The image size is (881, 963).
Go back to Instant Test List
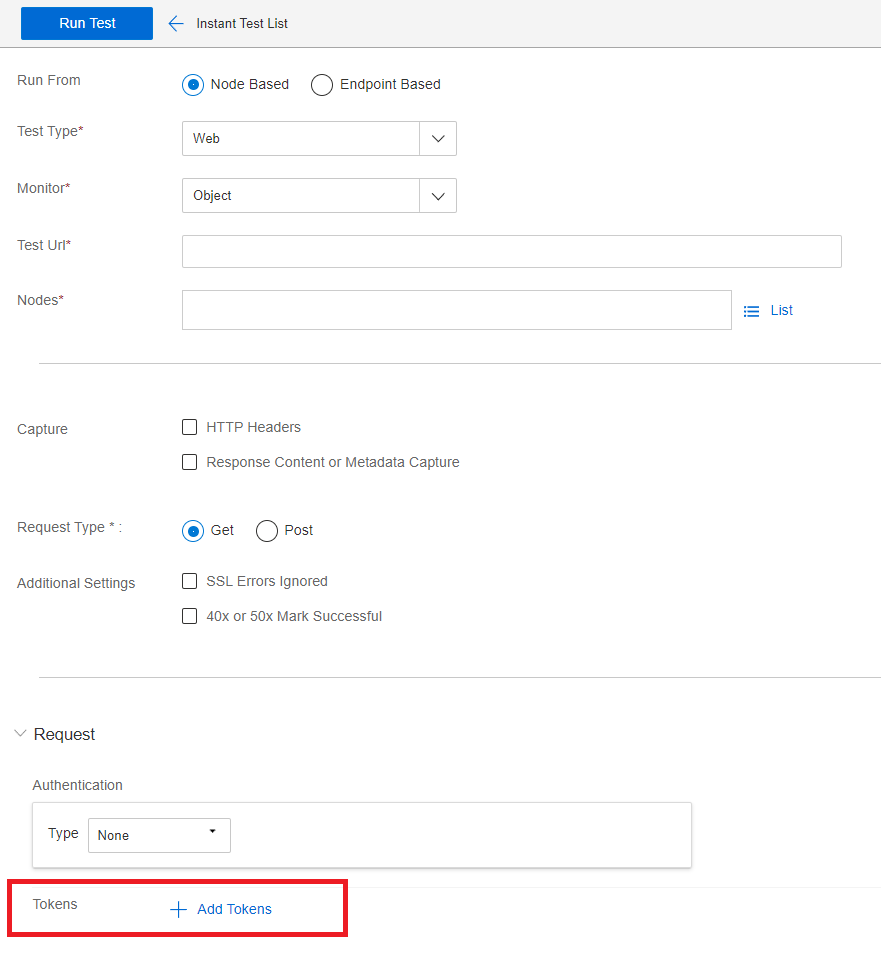(242, 24)
